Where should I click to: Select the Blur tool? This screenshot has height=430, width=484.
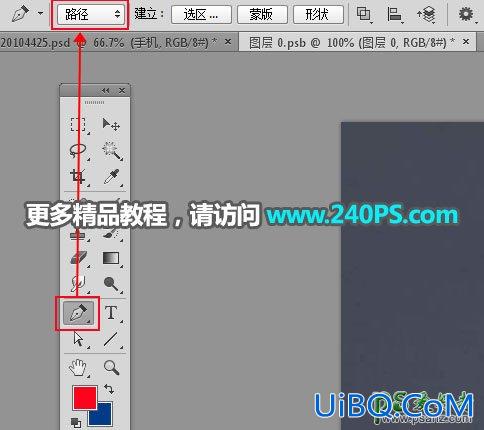[78, 284]
